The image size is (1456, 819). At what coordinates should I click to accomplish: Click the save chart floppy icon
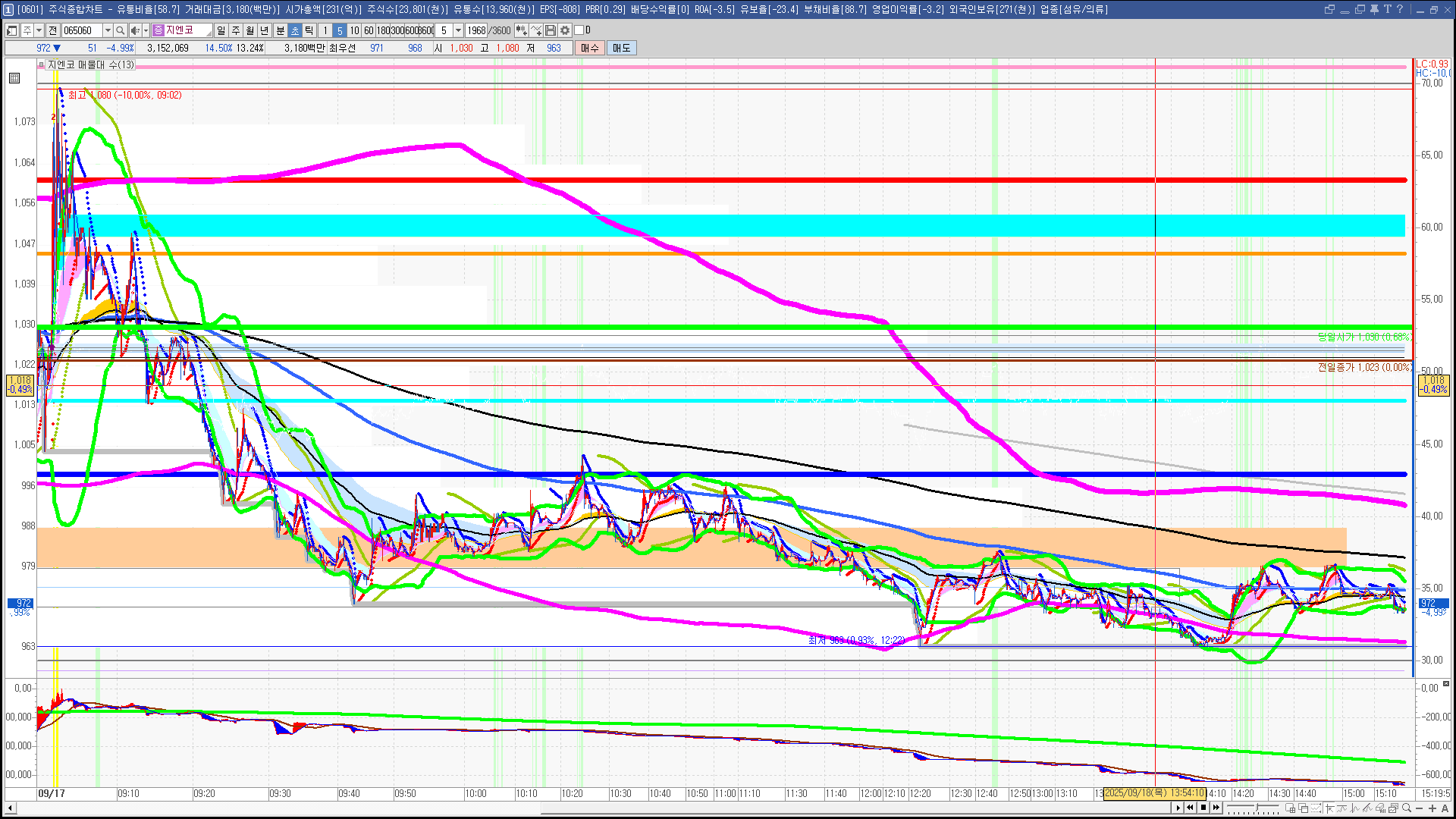click(x=551, y=30)
